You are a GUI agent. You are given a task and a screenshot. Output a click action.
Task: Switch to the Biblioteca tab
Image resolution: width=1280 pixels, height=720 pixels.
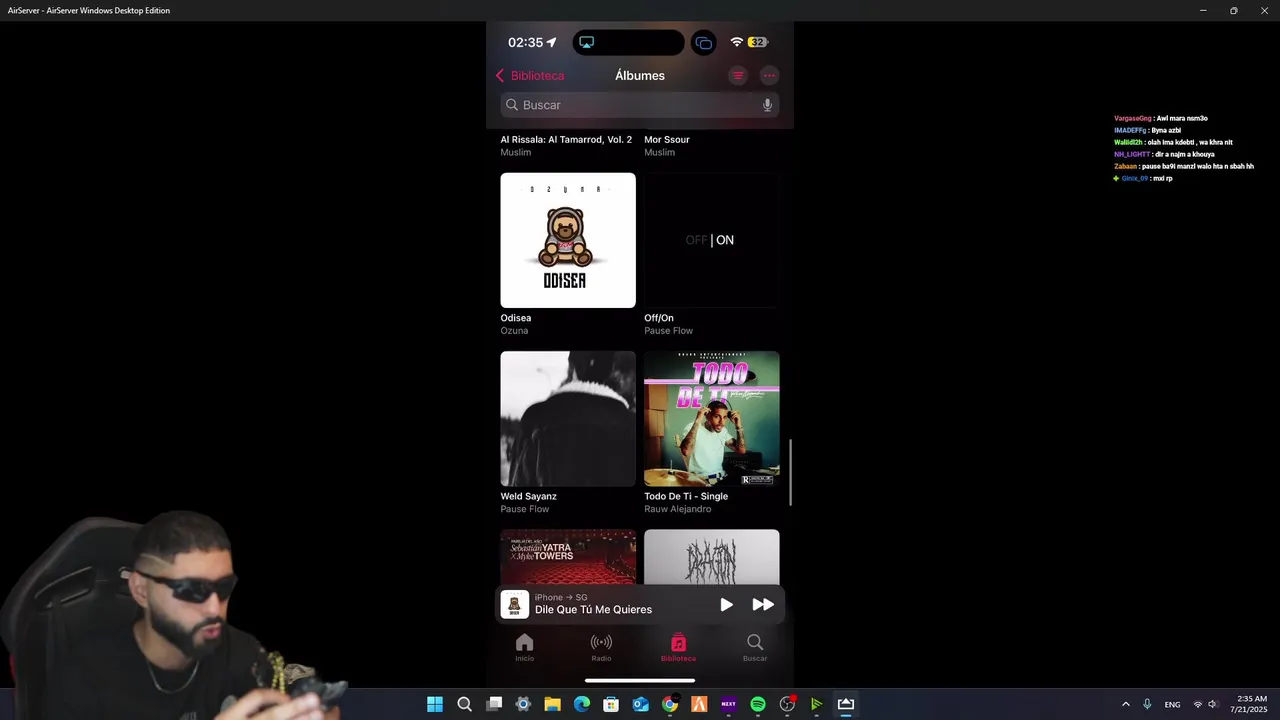[x=678, y=648]
